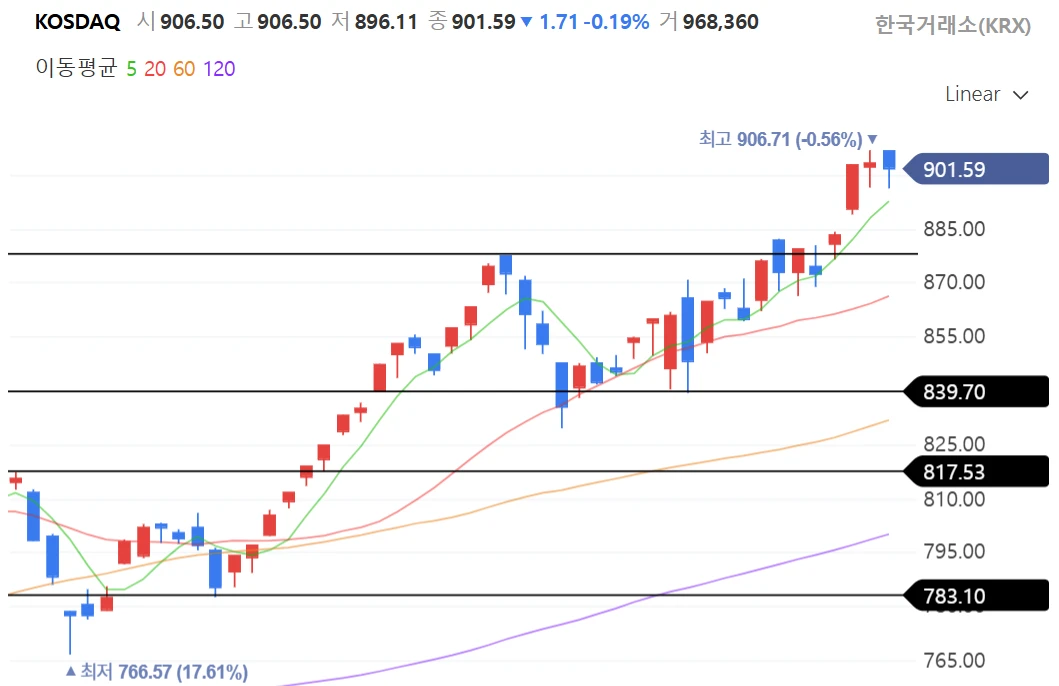Select the 이동평균 moving average label

[76, 69]
